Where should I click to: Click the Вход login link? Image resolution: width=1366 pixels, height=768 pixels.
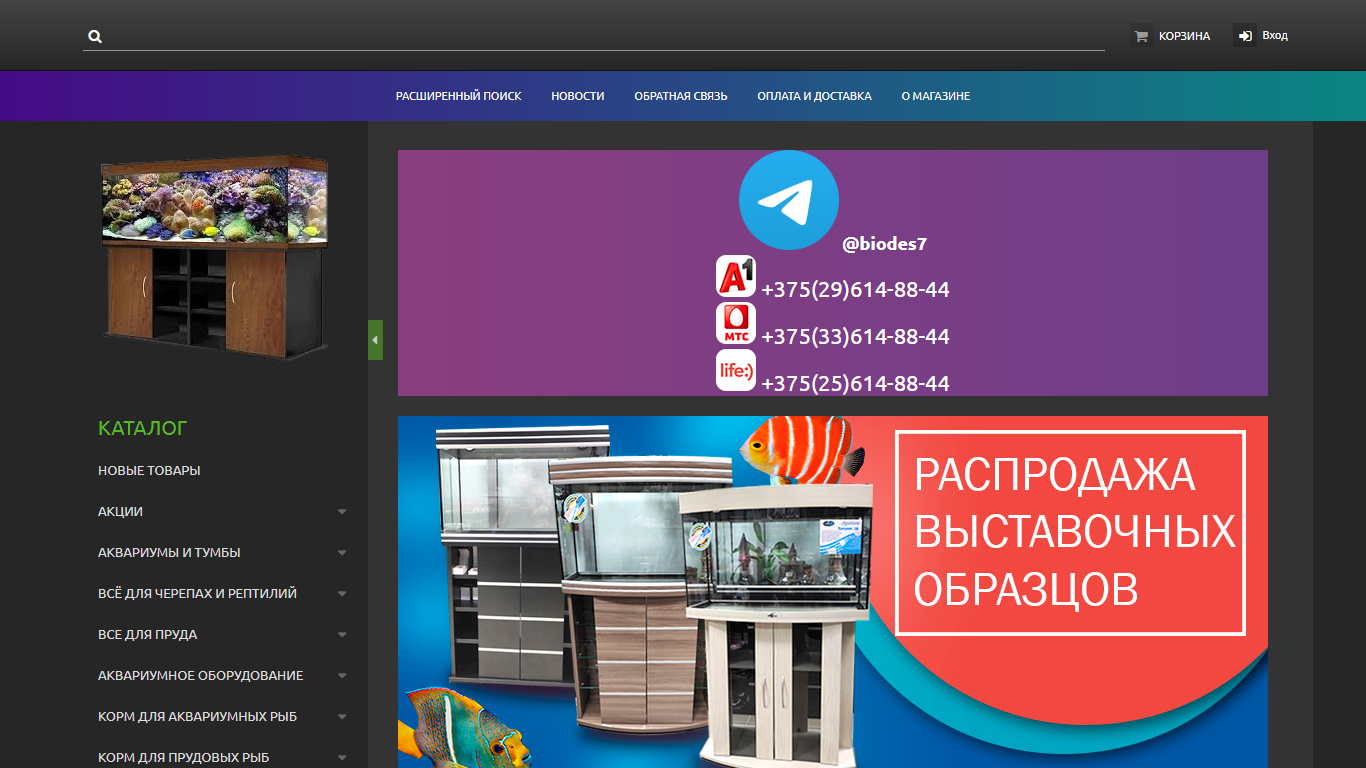pyautogui.click(x=1275, y=35)
